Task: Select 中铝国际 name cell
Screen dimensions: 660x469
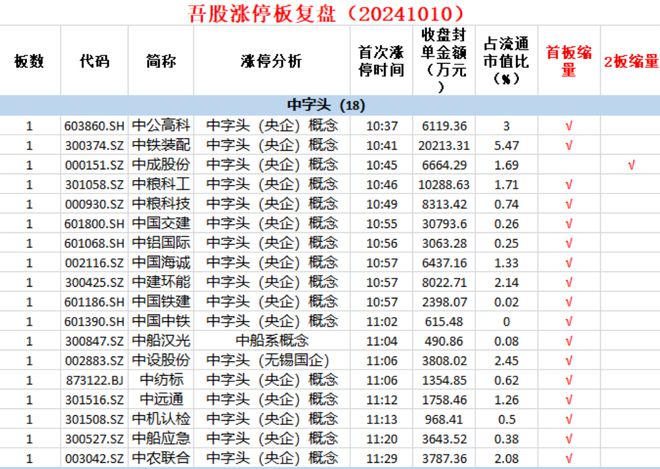Action: [x=161, y=243]
